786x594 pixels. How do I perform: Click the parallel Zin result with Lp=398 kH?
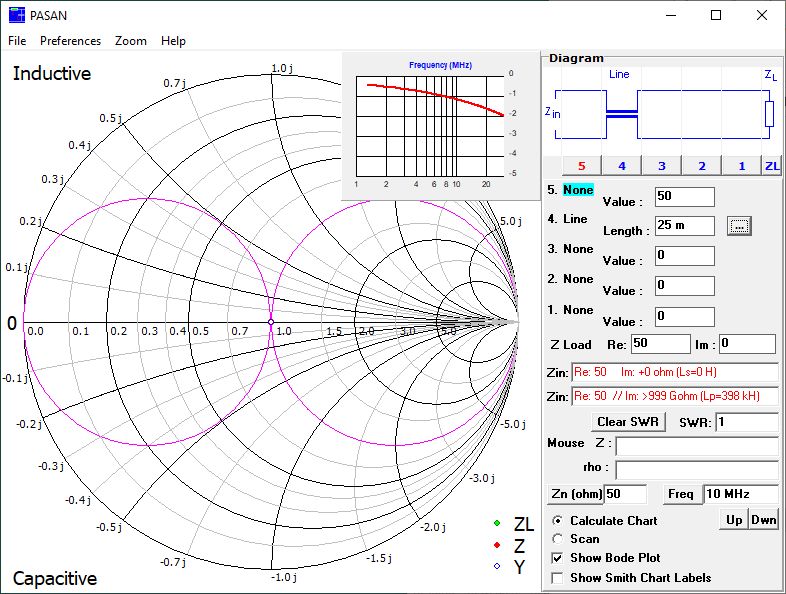[x=675, y=396]
